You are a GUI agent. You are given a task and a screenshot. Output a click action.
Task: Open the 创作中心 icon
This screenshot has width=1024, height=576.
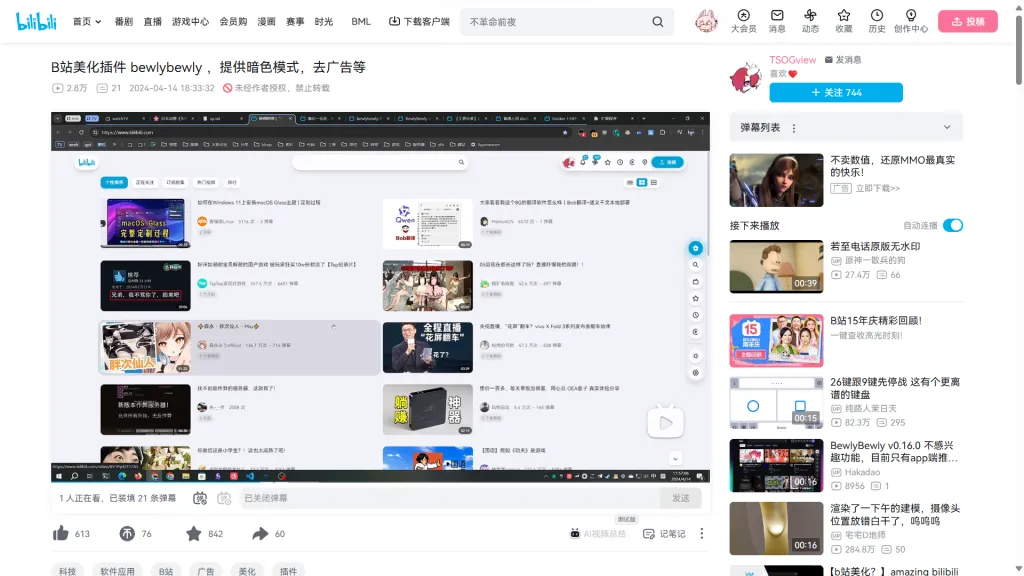tap(911, 21)
